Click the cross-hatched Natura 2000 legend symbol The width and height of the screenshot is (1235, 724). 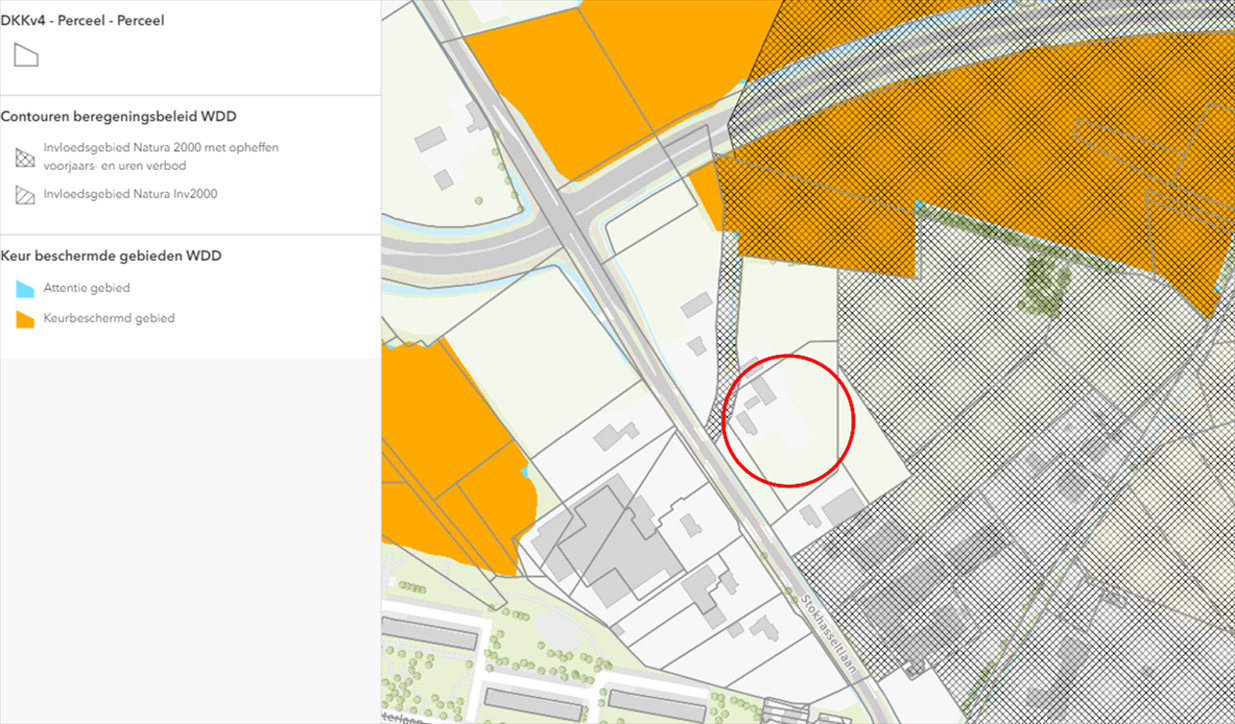coord(26,157)
